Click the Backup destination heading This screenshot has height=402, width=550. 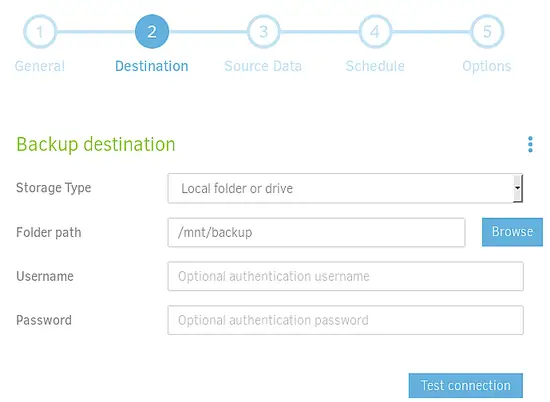[x=96, y=144]
